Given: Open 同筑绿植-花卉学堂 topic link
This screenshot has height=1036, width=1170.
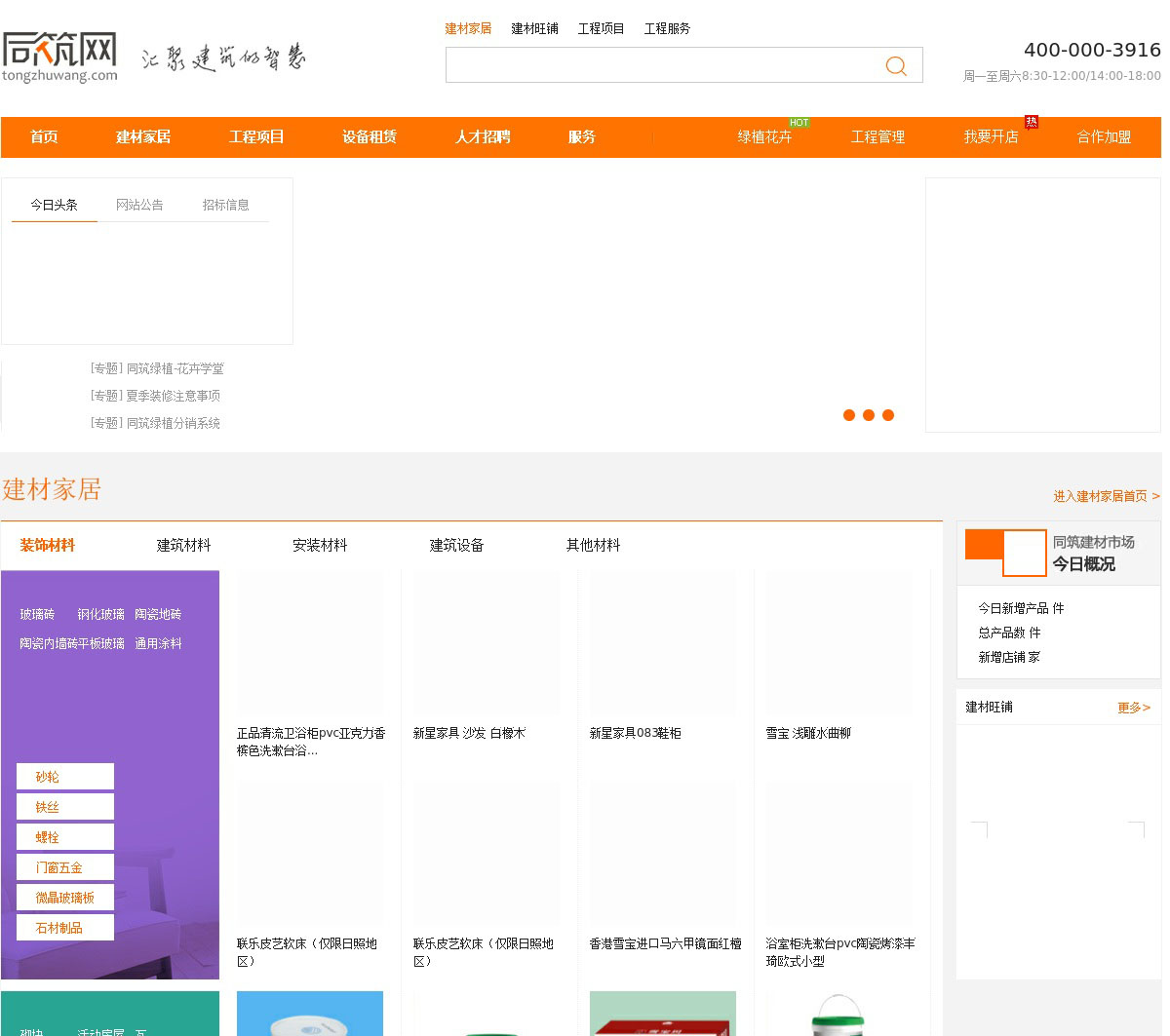Looking at the screenshot, I should pos(157,368).
